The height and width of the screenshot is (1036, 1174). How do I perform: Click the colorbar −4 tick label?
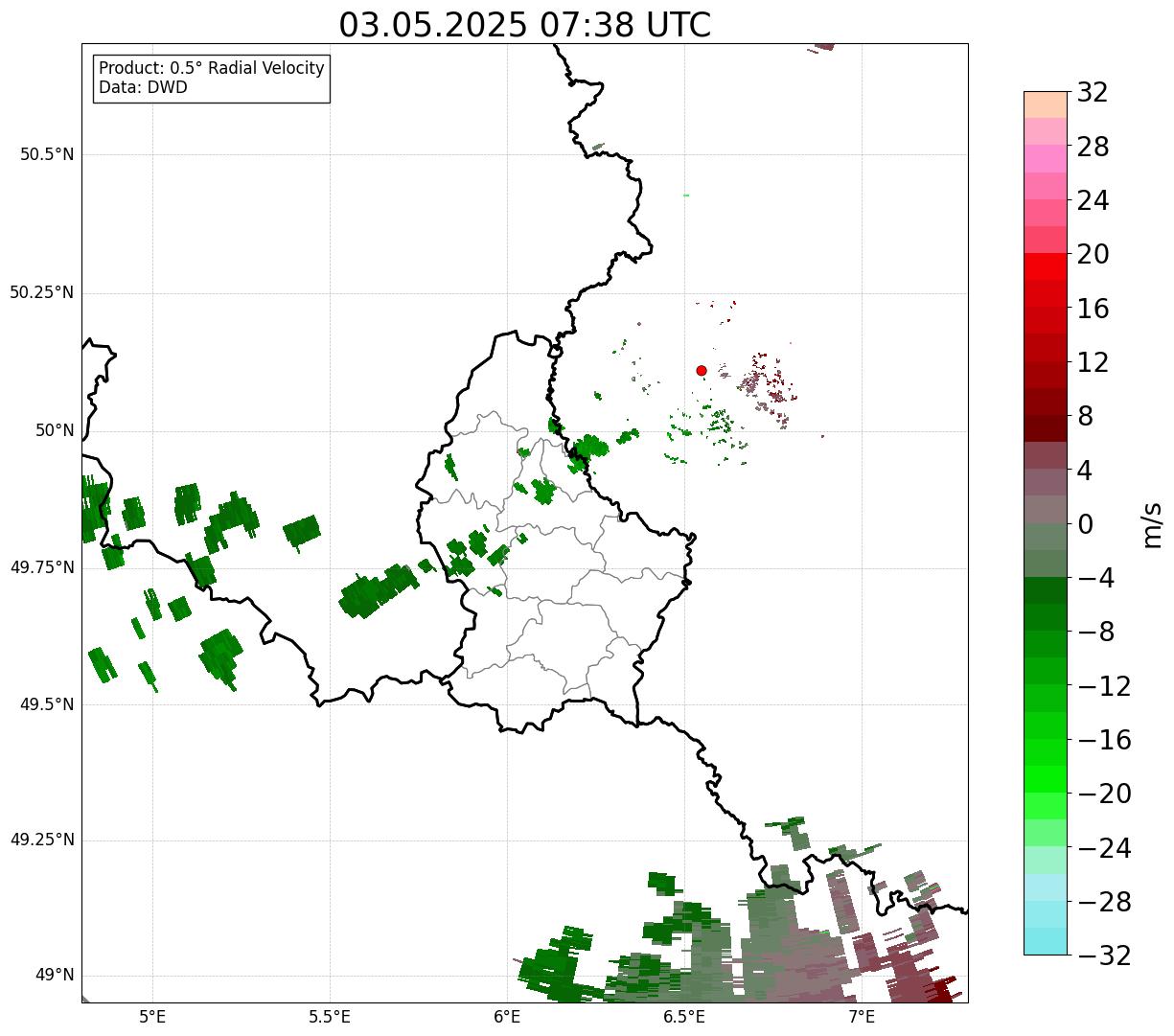(1096, 579)
